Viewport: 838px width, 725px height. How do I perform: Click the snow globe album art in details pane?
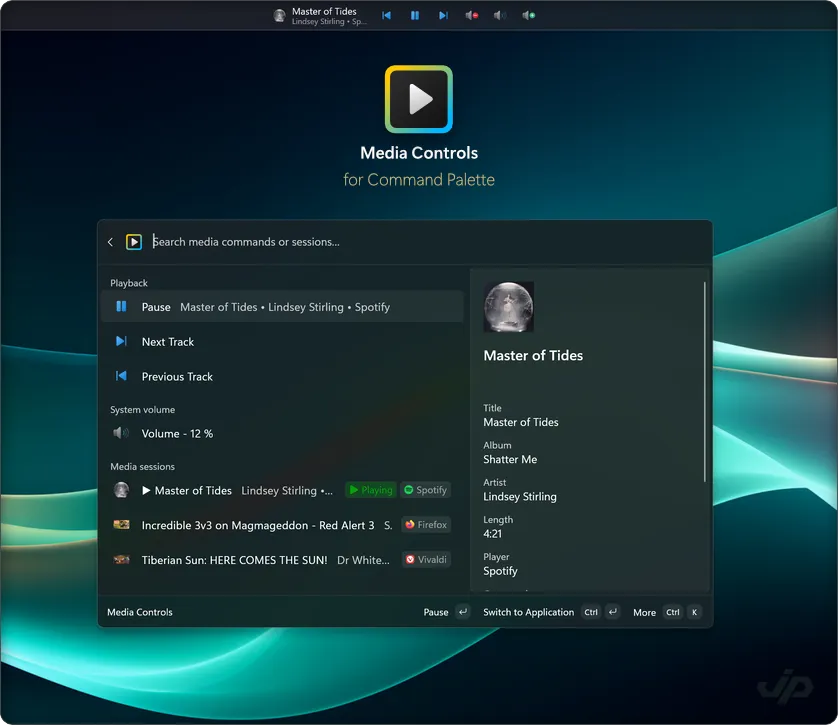click(x=508, y=307)
